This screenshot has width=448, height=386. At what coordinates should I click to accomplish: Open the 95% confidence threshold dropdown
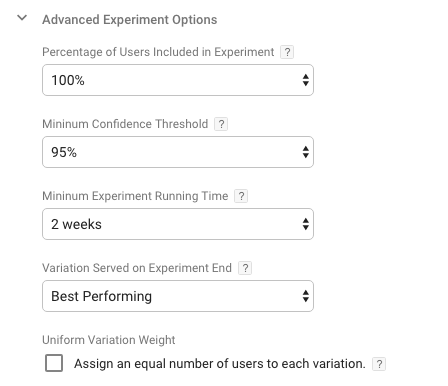coord(178,152)
